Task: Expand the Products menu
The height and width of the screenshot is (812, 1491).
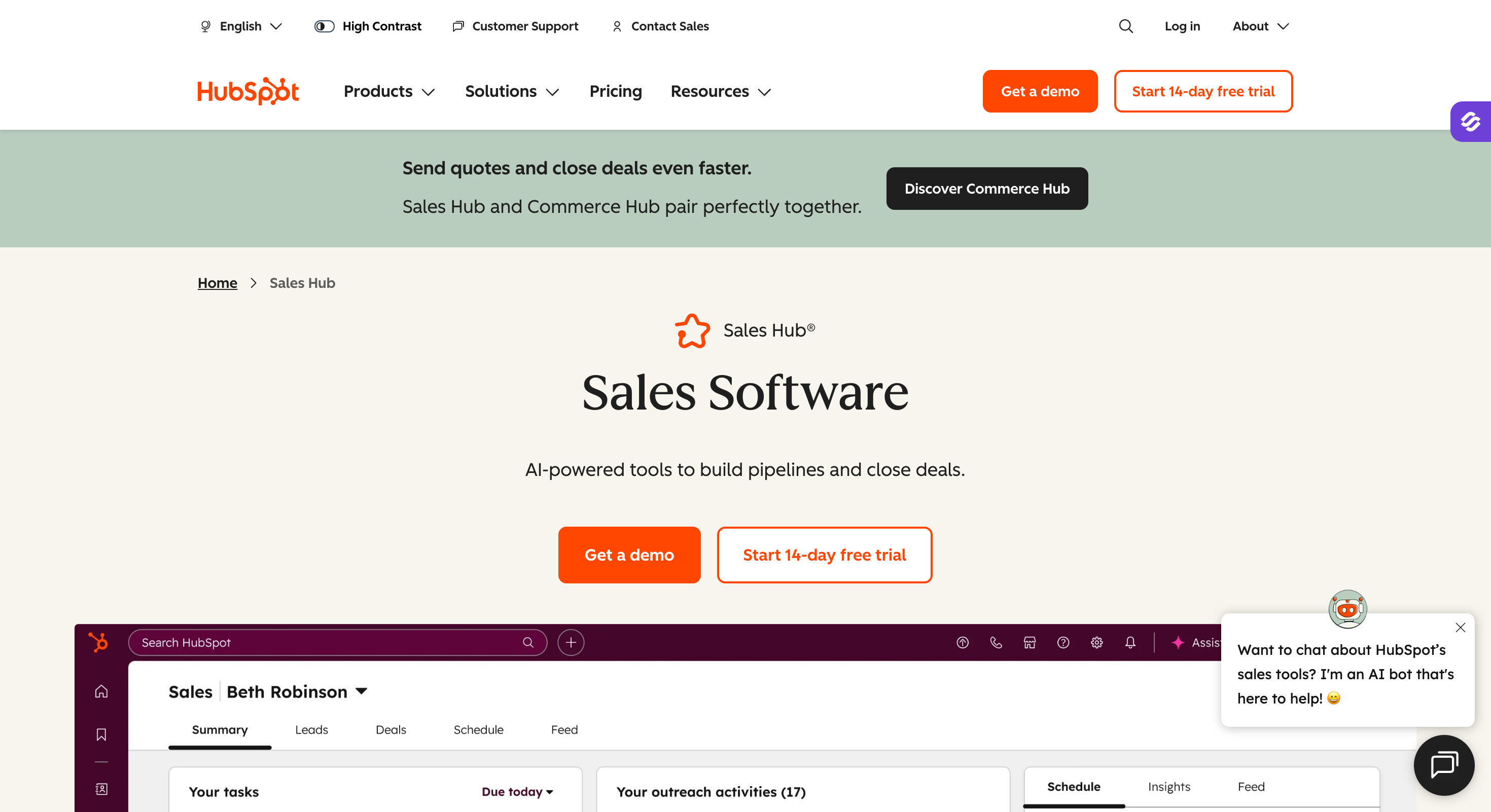Action: pos(389,91)
